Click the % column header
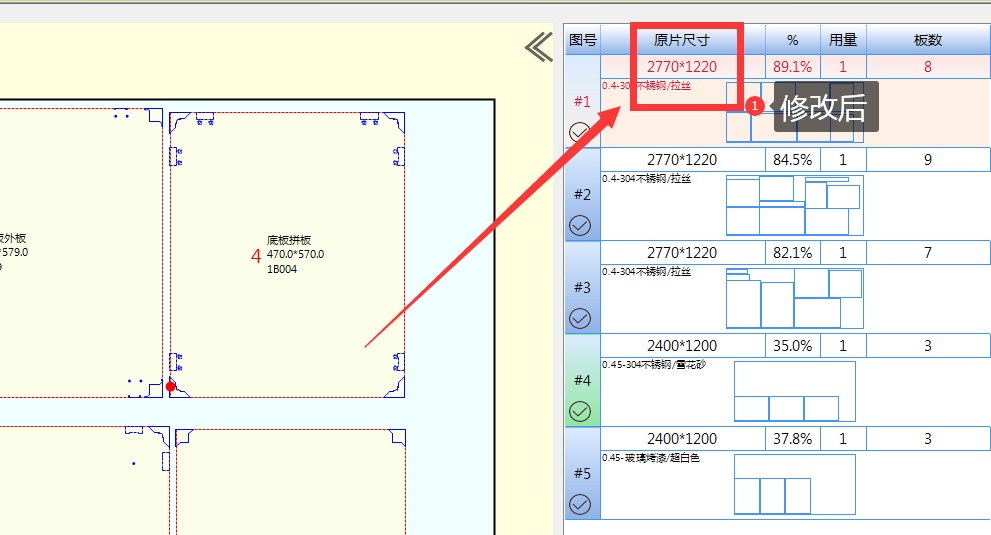The height and width of the screenshot is (535, 991). click(x=793, y=40)
